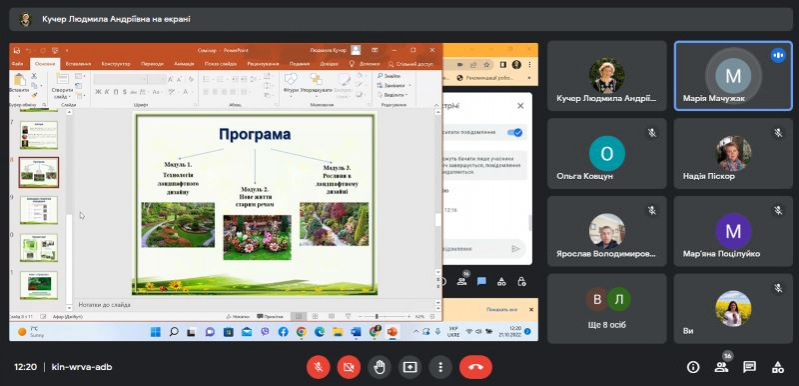
Task: Open the three-dot more options menu
Action: tap(440, 367)
